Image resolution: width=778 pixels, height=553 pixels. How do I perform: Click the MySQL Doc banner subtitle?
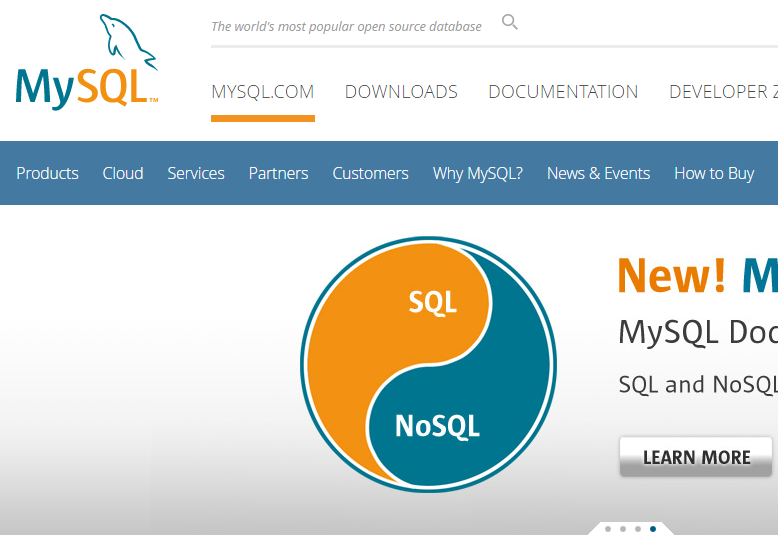point(698,331)
